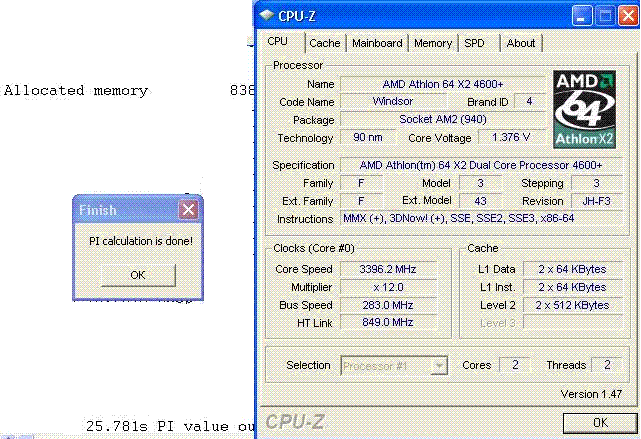This screenshot has width=641, height=439.
Task: Click the Technology value 90 nm
Action: coord(368,137)
